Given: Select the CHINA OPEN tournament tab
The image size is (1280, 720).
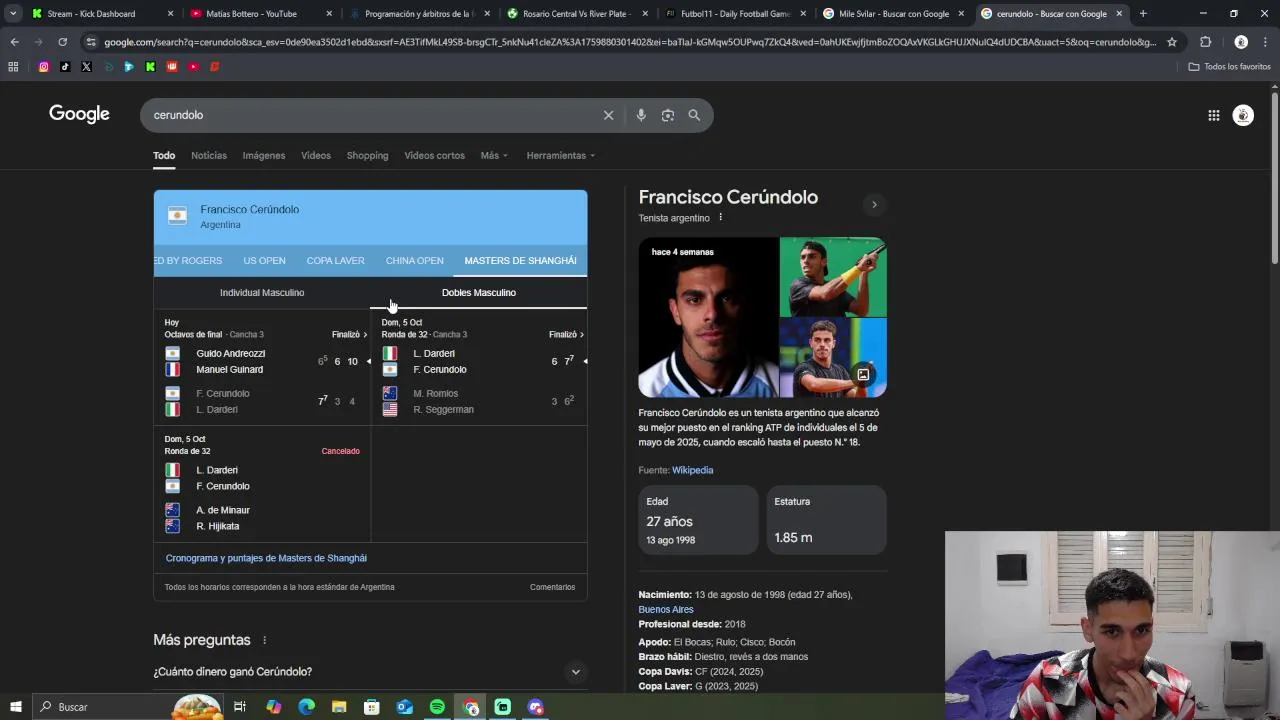Looking at the screenshot, I should pos(414,260).
